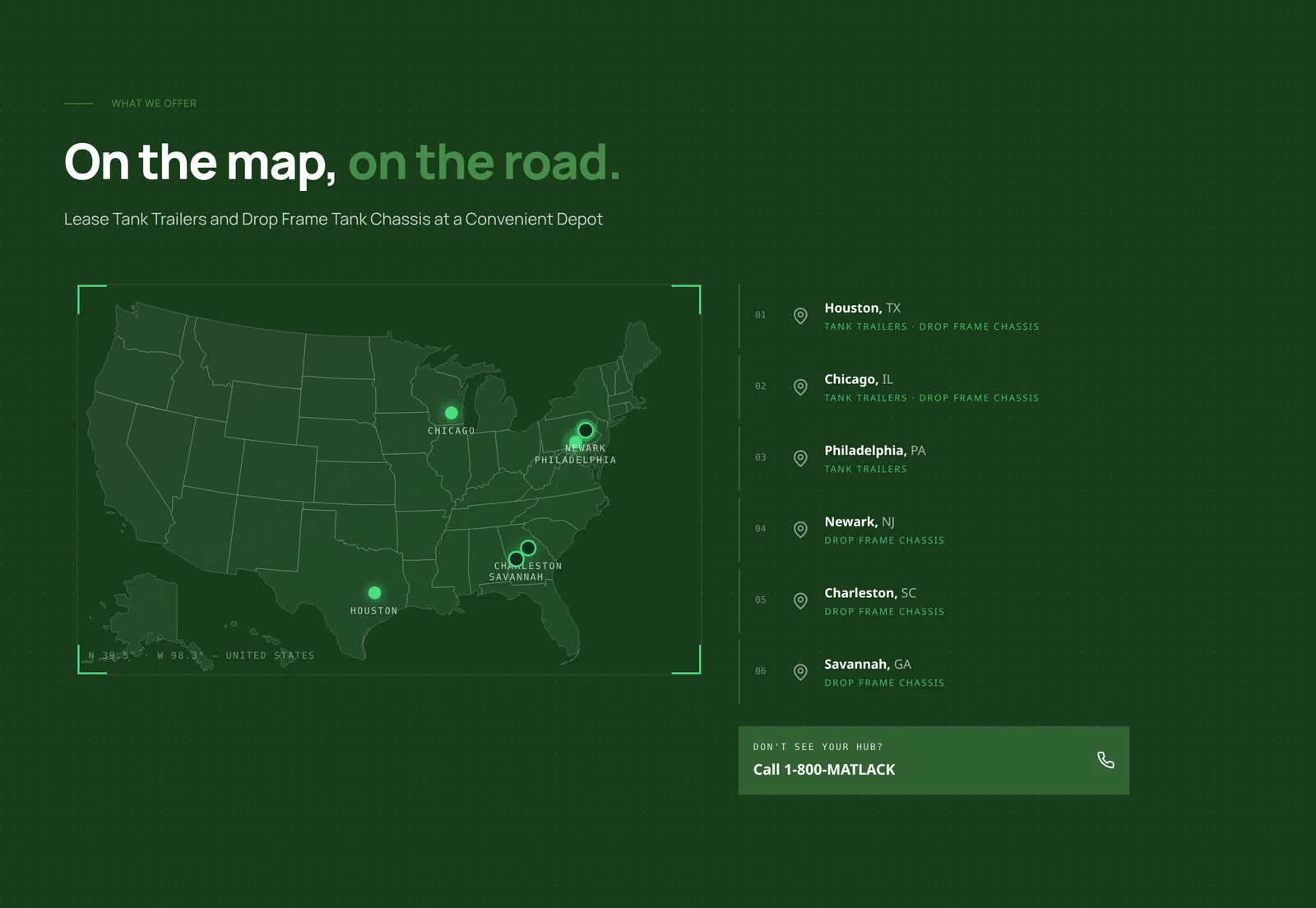
Task: Open the Savannah, GA location entry
Action: click(934, 673)
